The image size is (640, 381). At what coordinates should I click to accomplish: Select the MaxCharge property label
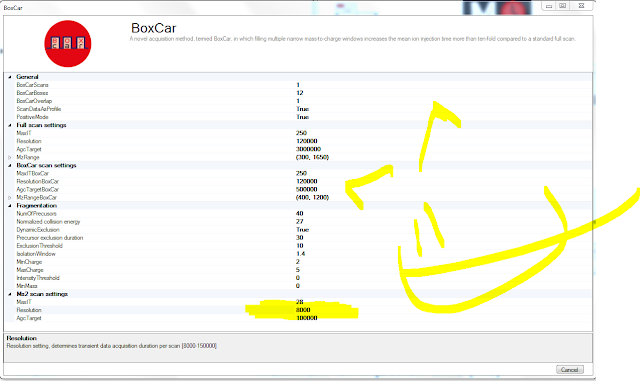pos(30,270)
